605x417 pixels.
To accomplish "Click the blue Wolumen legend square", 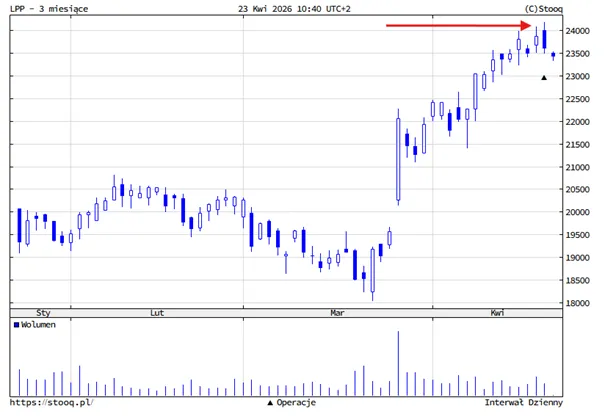I will click(16, 325).
